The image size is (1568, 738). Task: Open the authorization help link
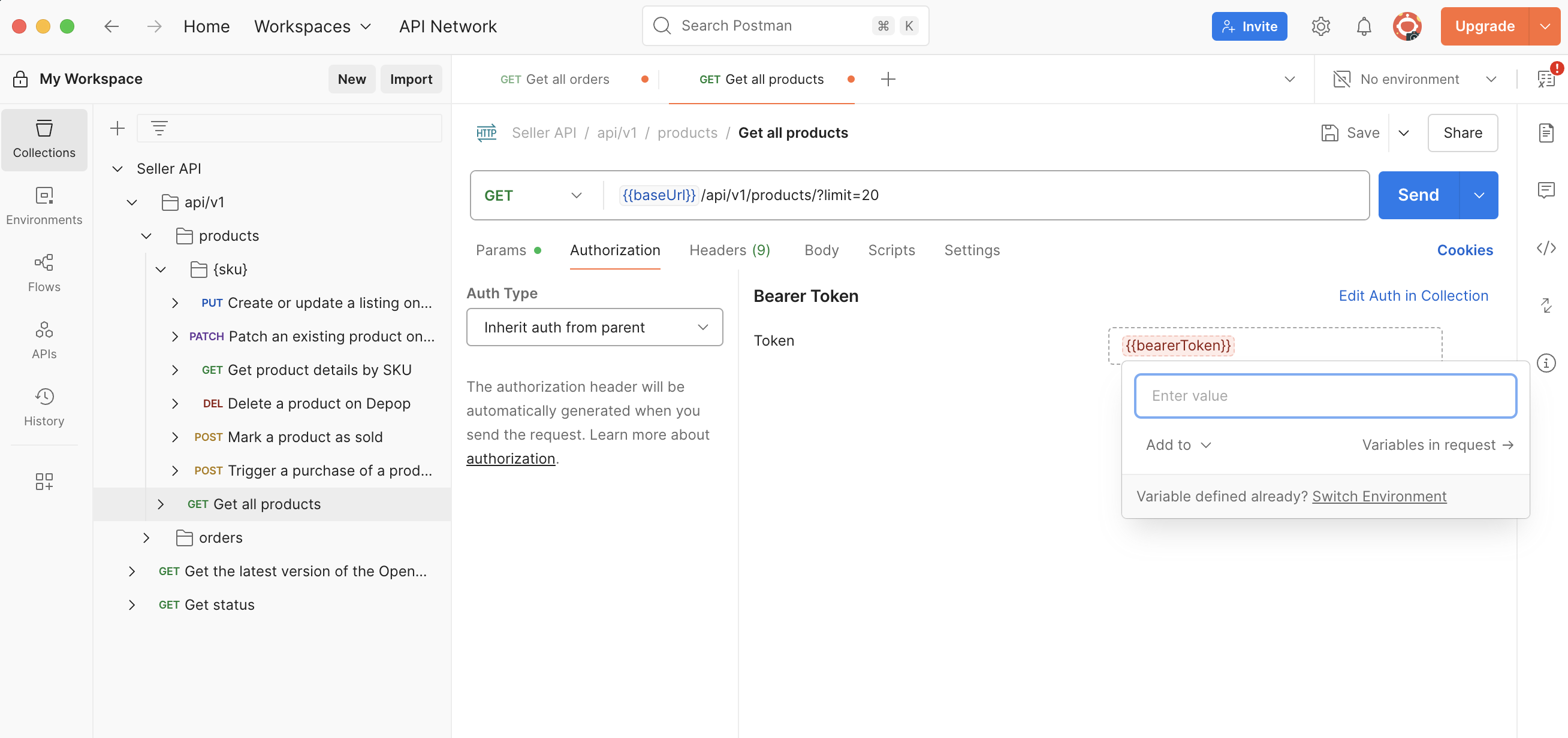[511, 459]
